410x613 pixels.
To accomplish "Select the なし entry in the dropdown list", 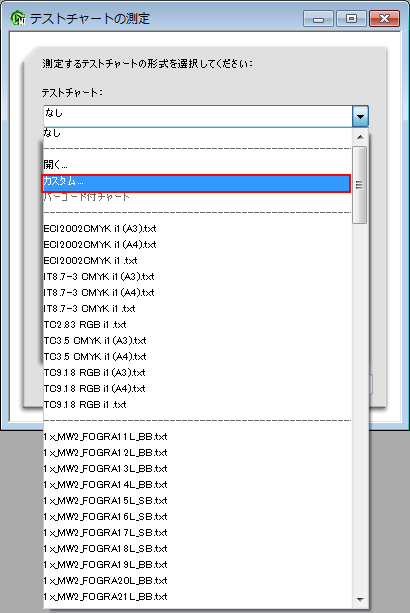I will [x=197, y=133].
